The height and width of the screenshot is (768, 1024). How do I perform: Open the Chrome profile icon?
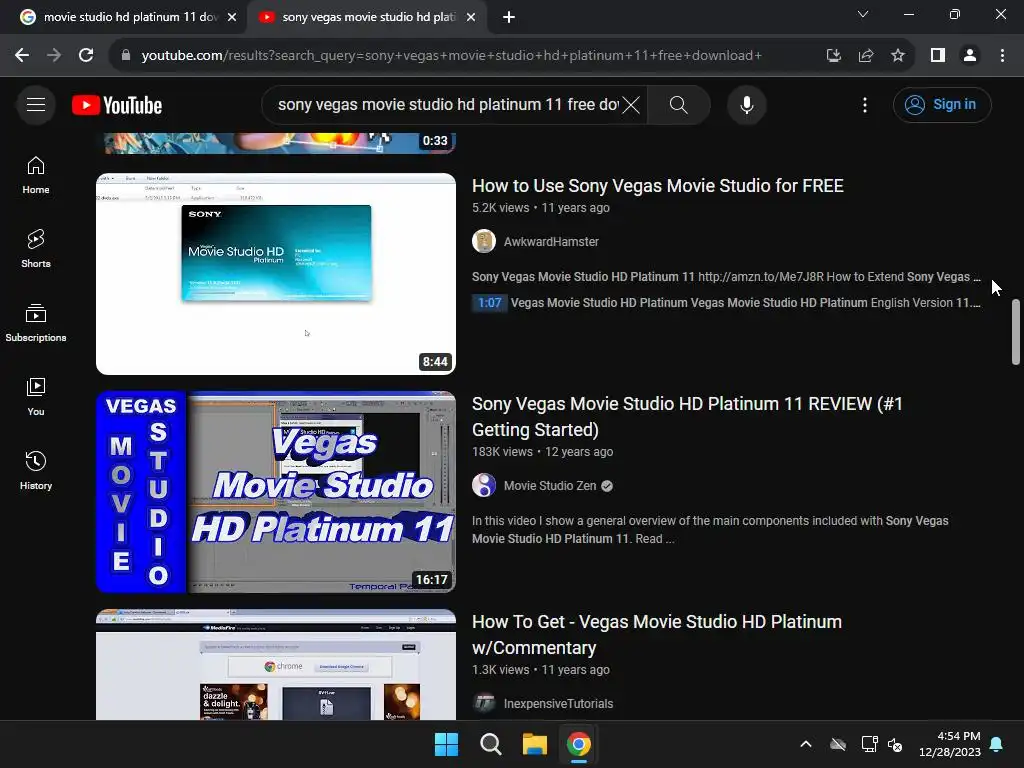coord(970,56)
